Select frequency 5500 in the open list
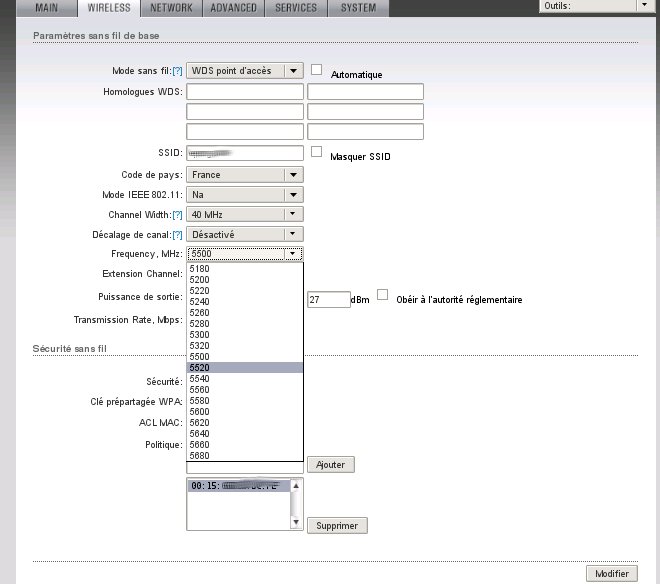This screenshot has height=584, width=660. click(245, 357)
